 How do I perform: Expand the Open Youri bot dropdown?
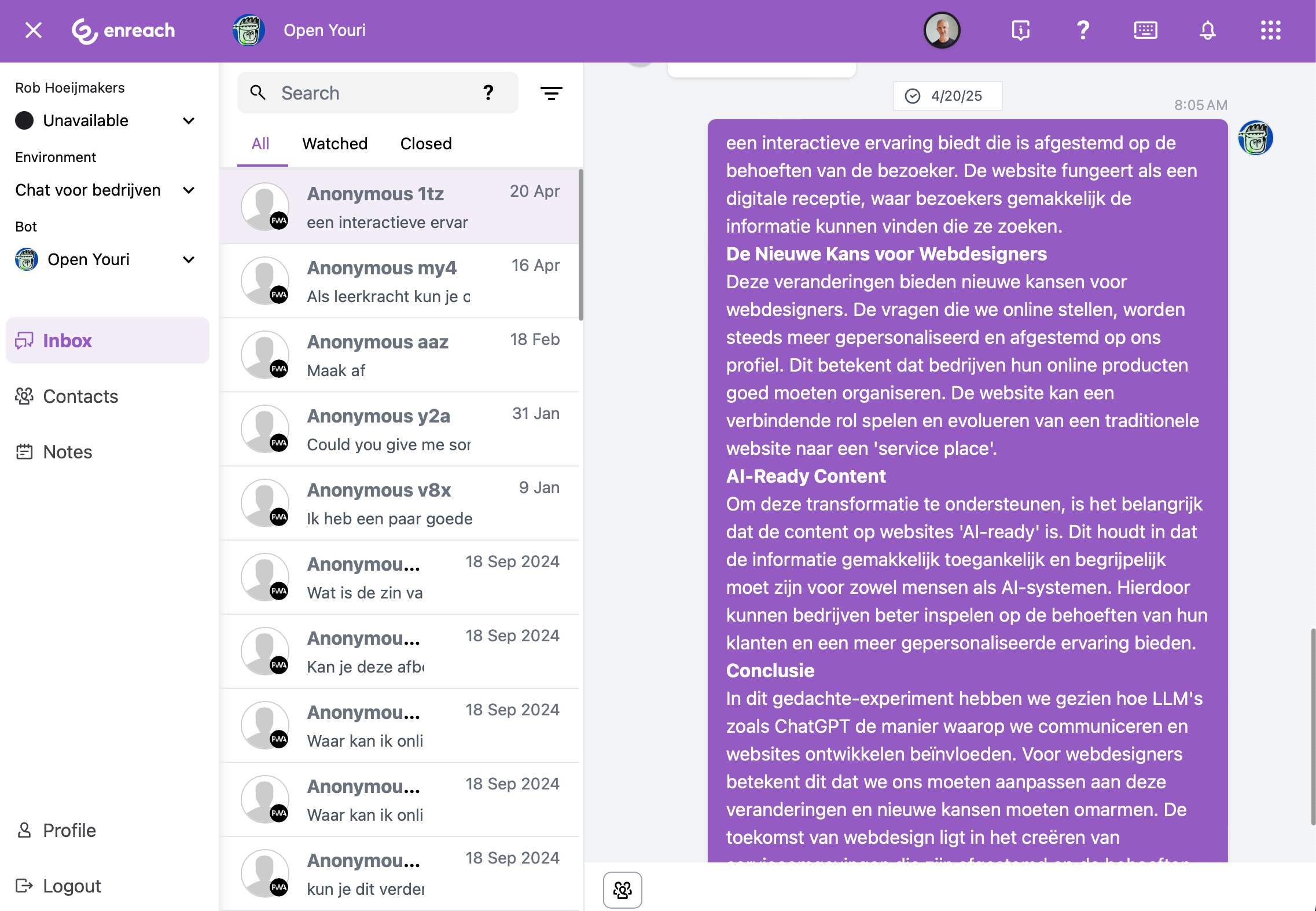189,259
